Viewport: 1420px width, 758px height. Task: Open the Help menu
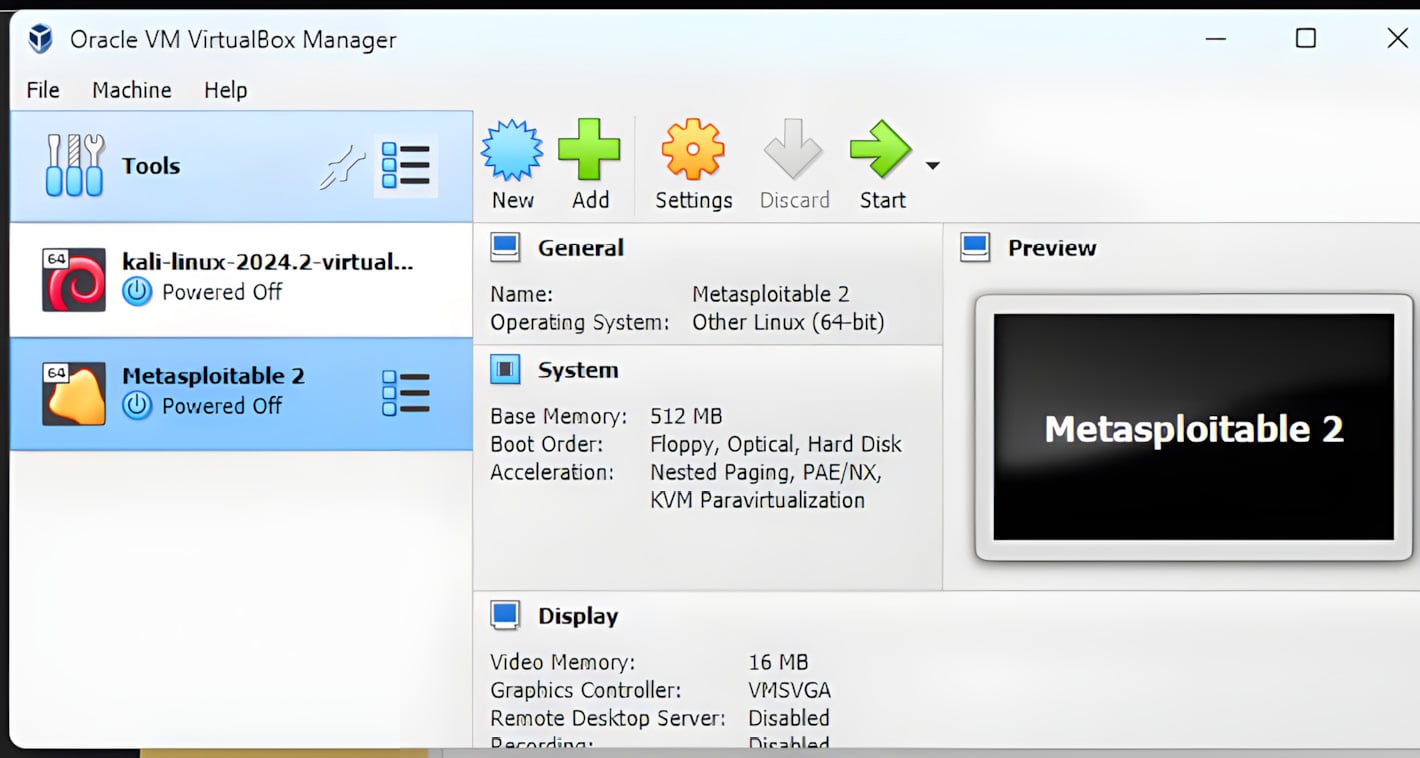click(x=225, y=90)
